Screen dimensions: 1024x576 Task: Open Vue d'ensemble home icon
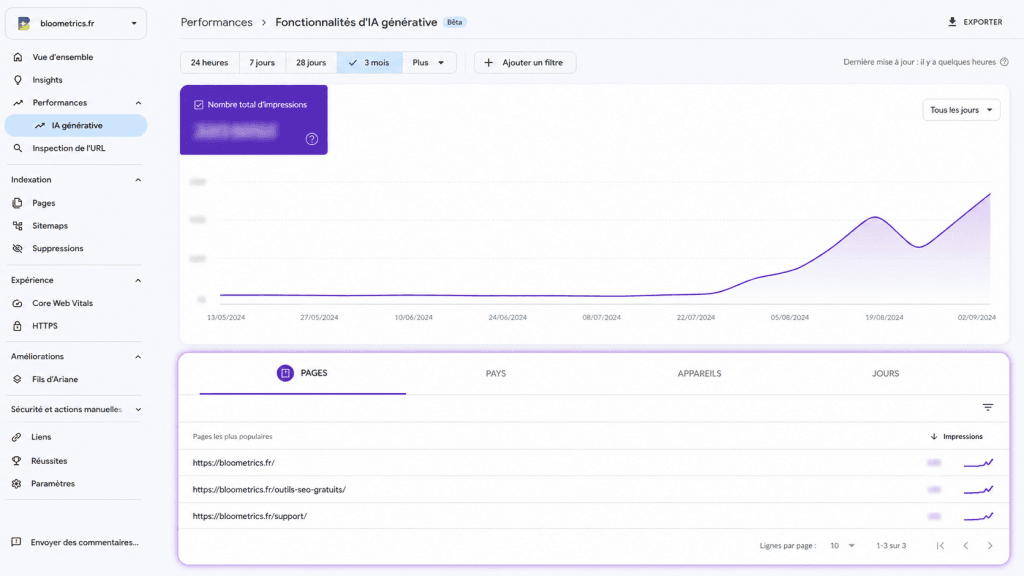18,57
